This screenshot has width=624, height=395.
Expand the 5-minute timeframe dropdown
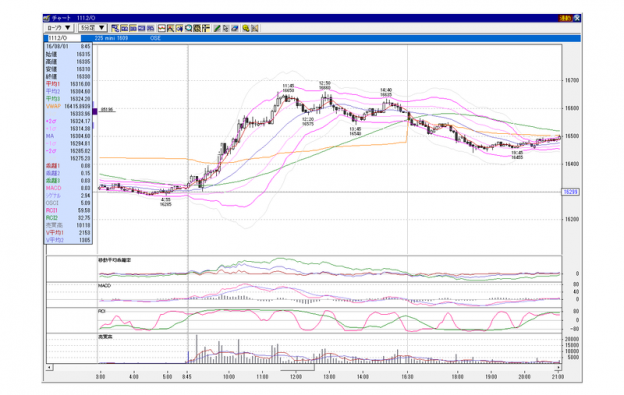pyautogui.click(x=92, y=28)
